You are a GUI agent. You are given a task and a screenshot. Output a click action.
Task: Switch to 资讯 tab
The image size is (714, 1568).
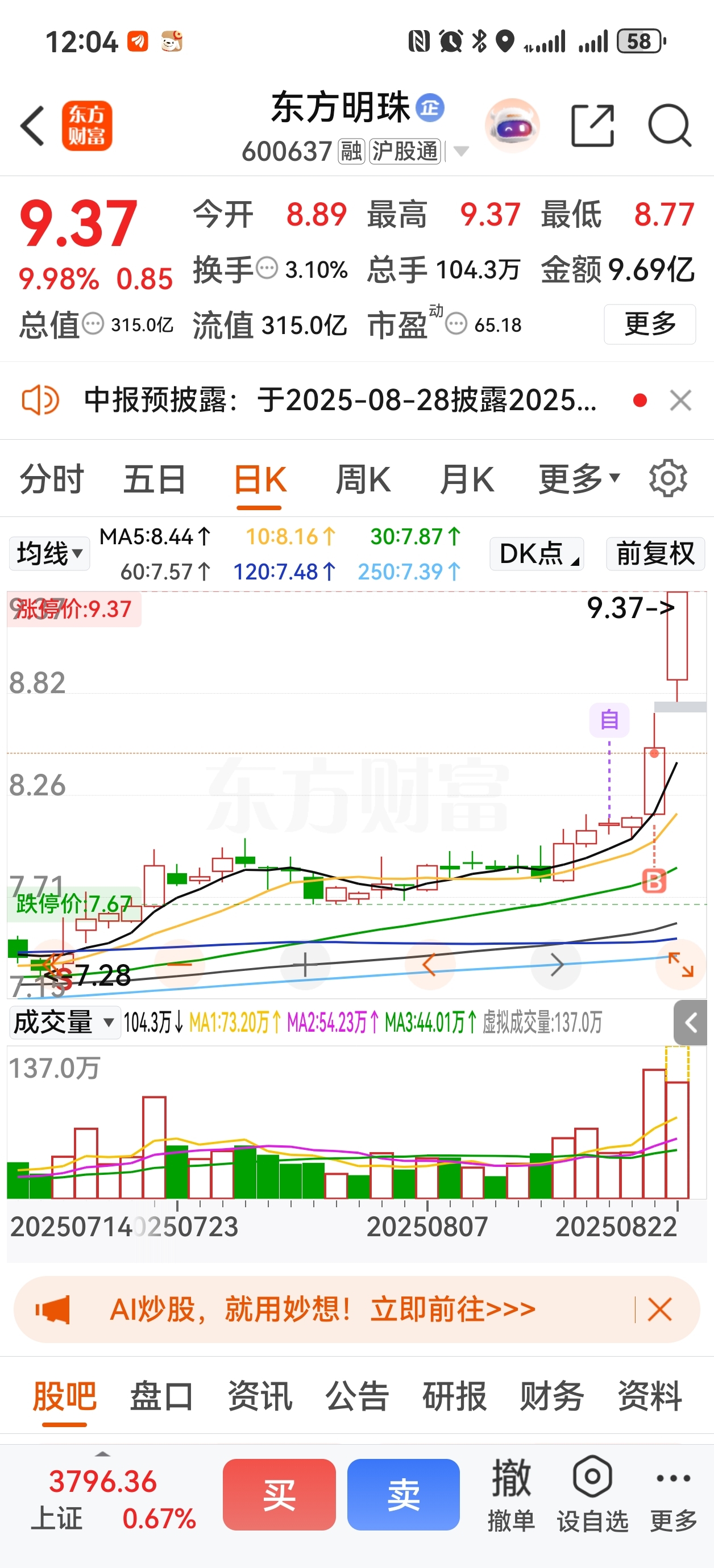pos(260,1396)
